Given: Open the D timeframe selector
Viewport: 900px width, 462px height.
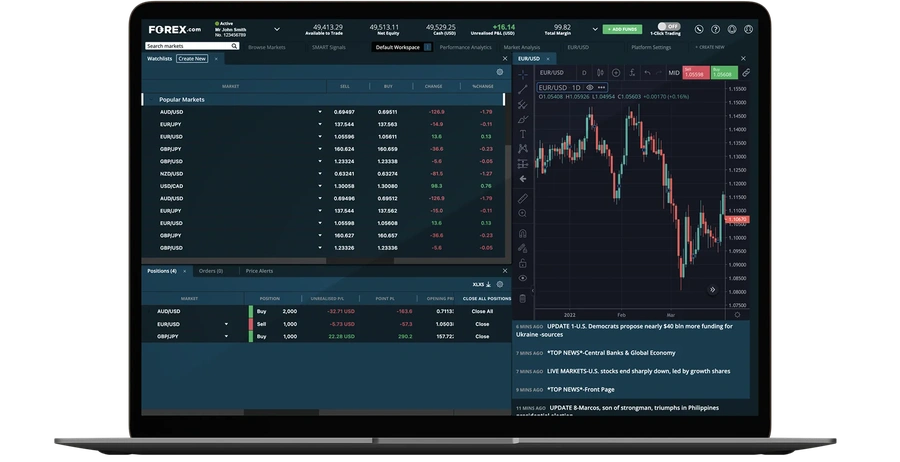Looking at the screenshot, I should [x=584, y=73].
